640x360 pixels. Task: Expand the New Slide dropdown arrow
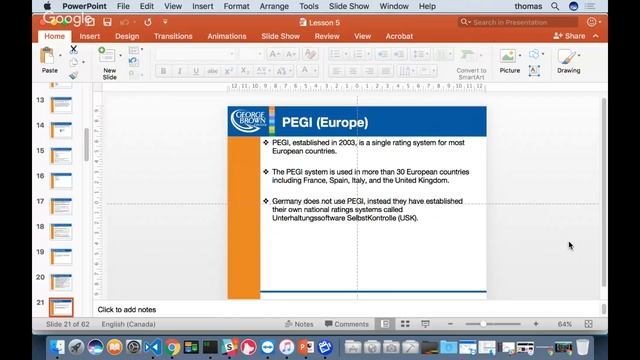pos(120,55)
